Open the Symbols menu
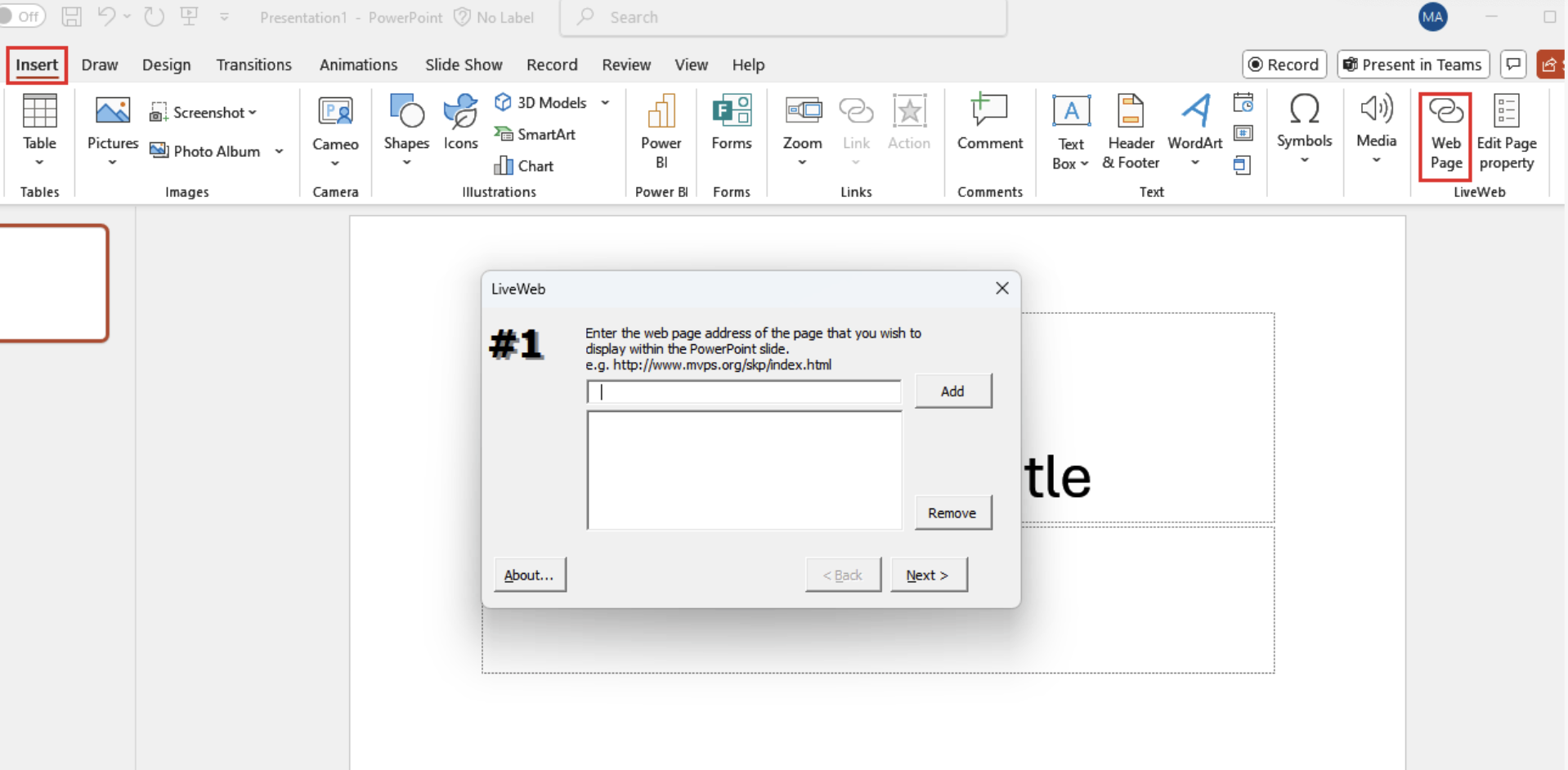 [1305, 129]
